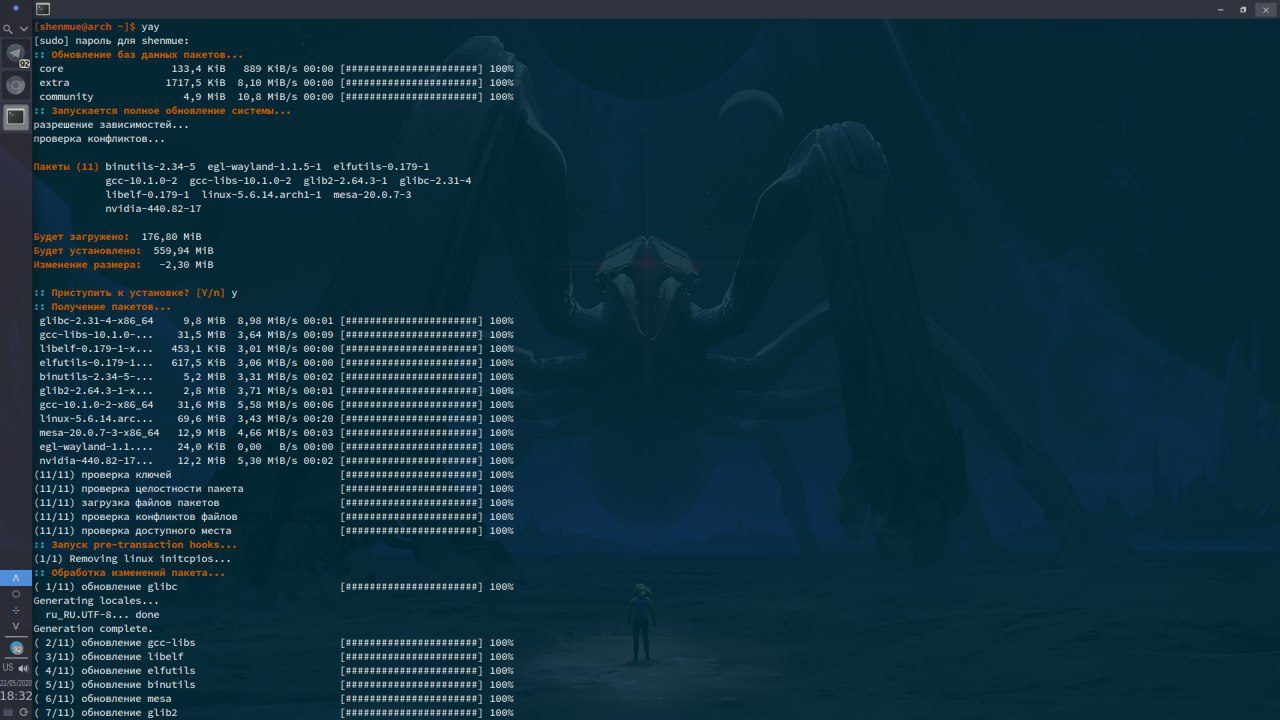Click the terminal window icon in the title bar

tap(43, 8)
